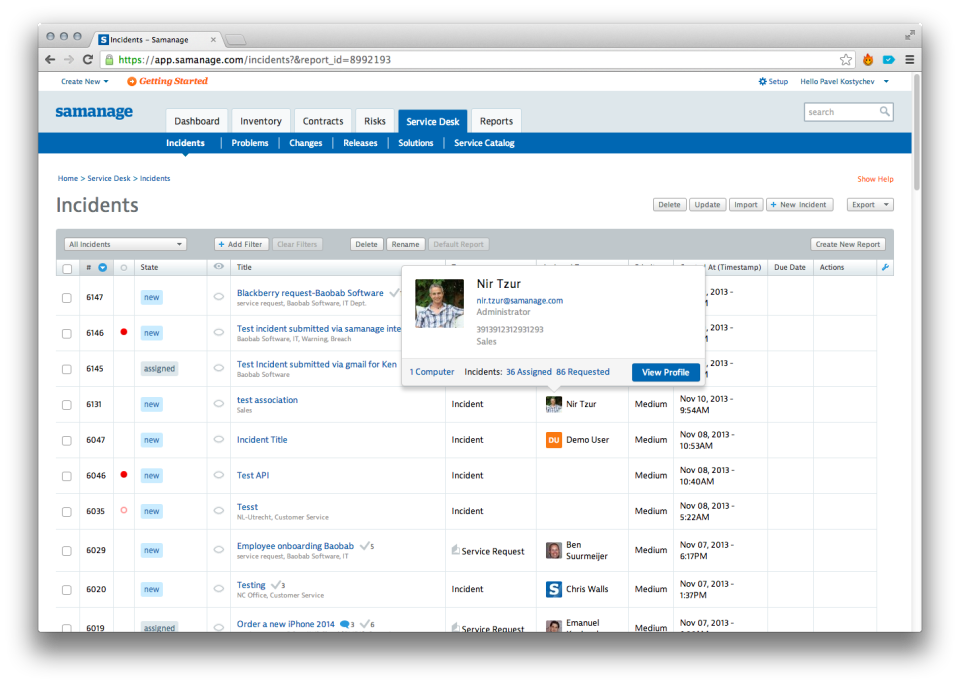The image size is (960, 685).
Task: Open the nir.tzur@samanage.com email link
Action: [x=519, y=300]
